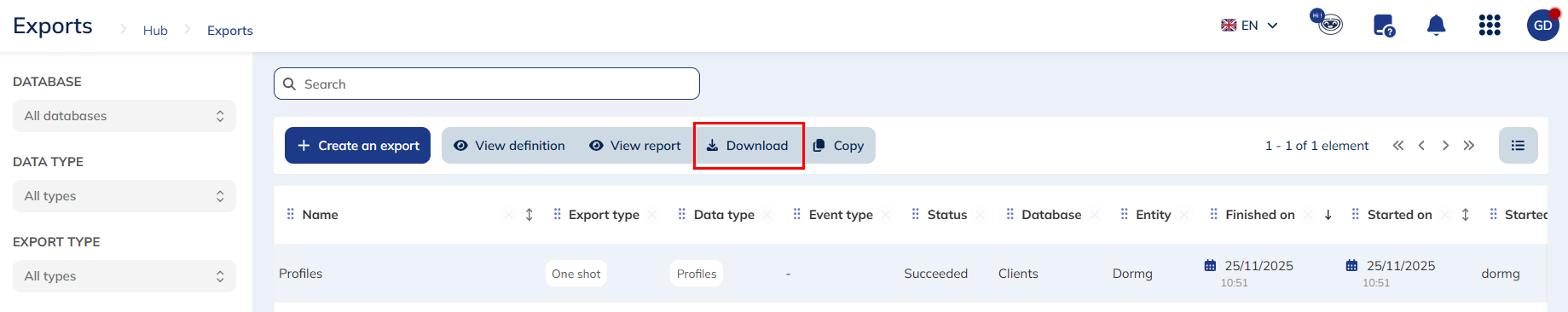The width and height of the screenshot is (1568, 312).
Task: Click the Succeeded status cell
Action: [x=935, y=274]
